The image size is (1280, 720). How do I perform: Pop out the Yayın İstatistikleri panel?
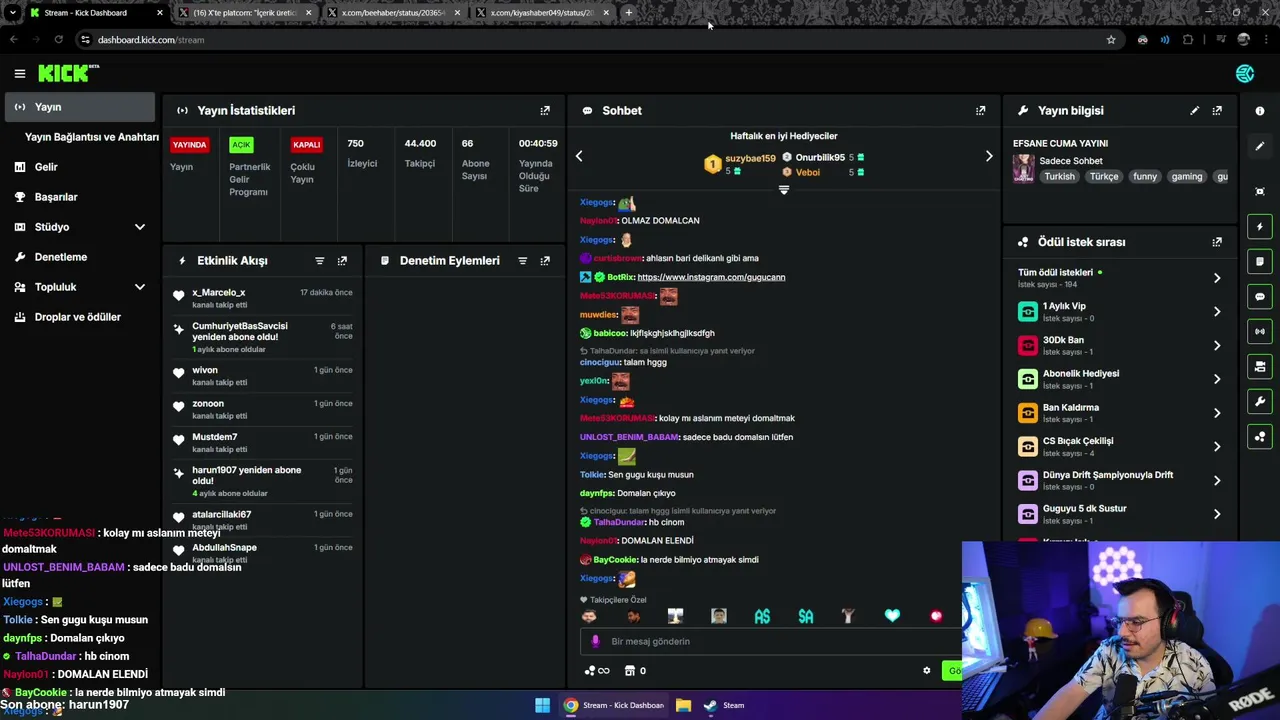545,110
